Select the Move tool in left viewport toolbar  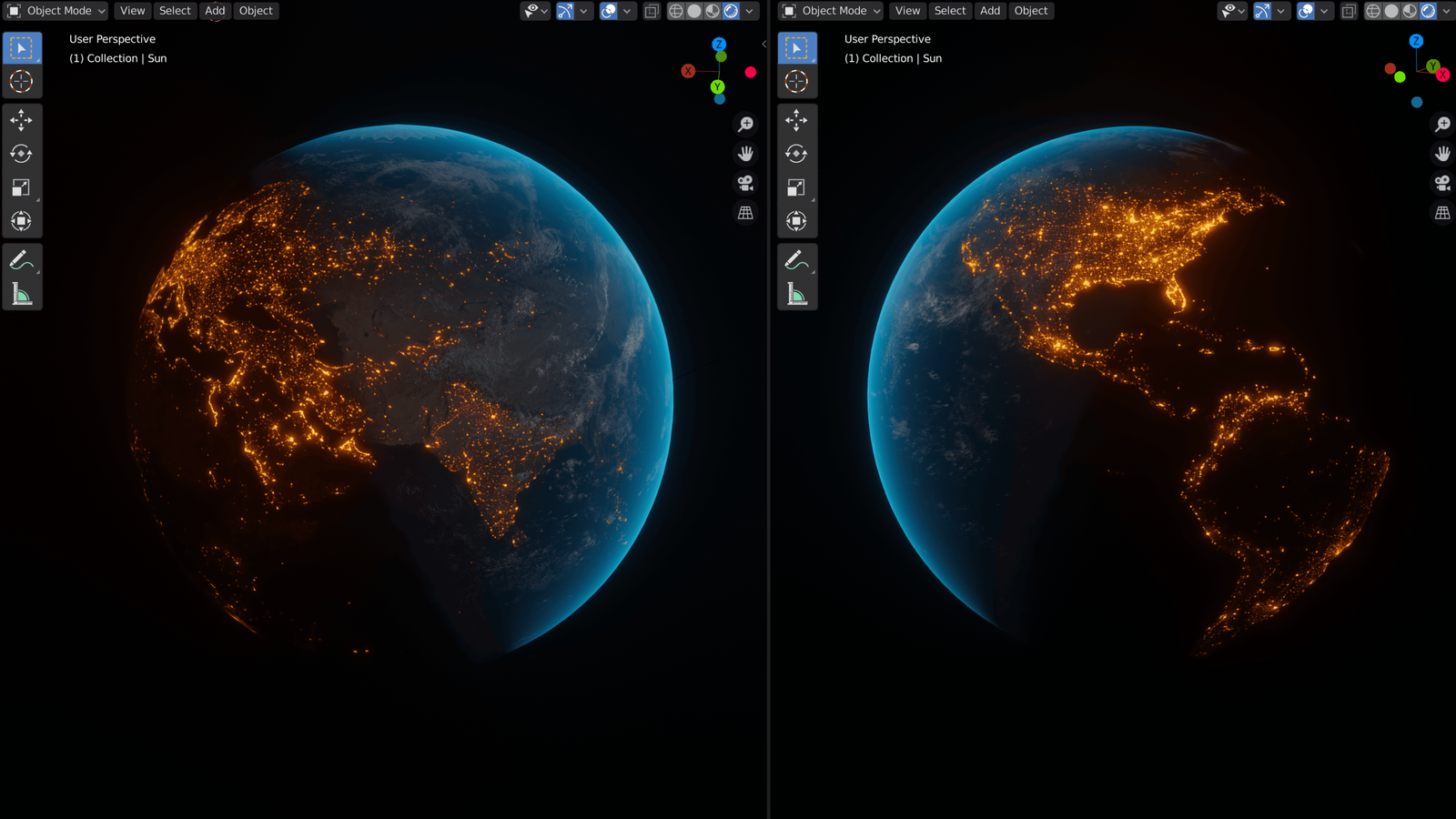(21, 120)
